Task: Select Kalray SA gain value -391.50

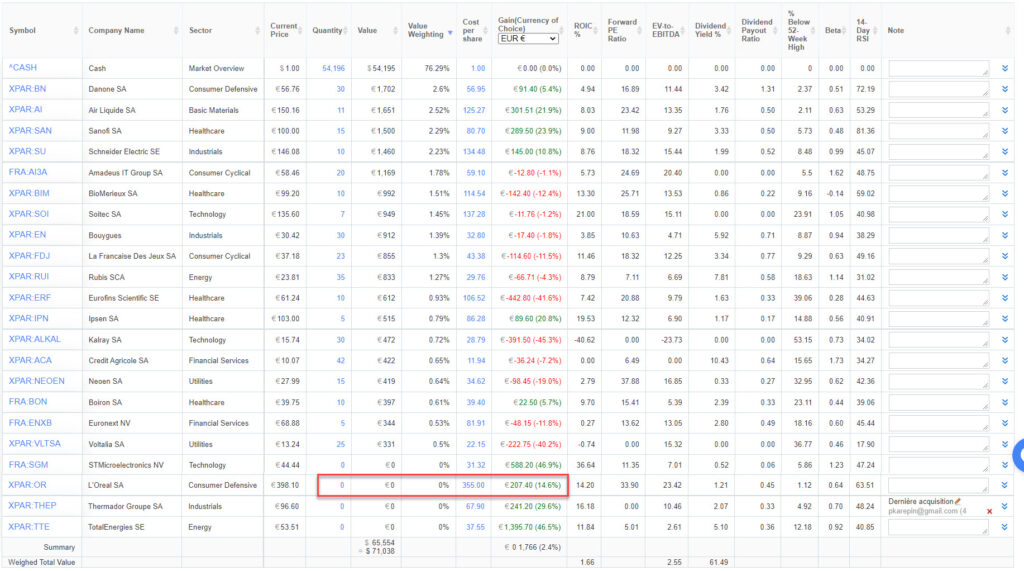Action: [531, 340]
